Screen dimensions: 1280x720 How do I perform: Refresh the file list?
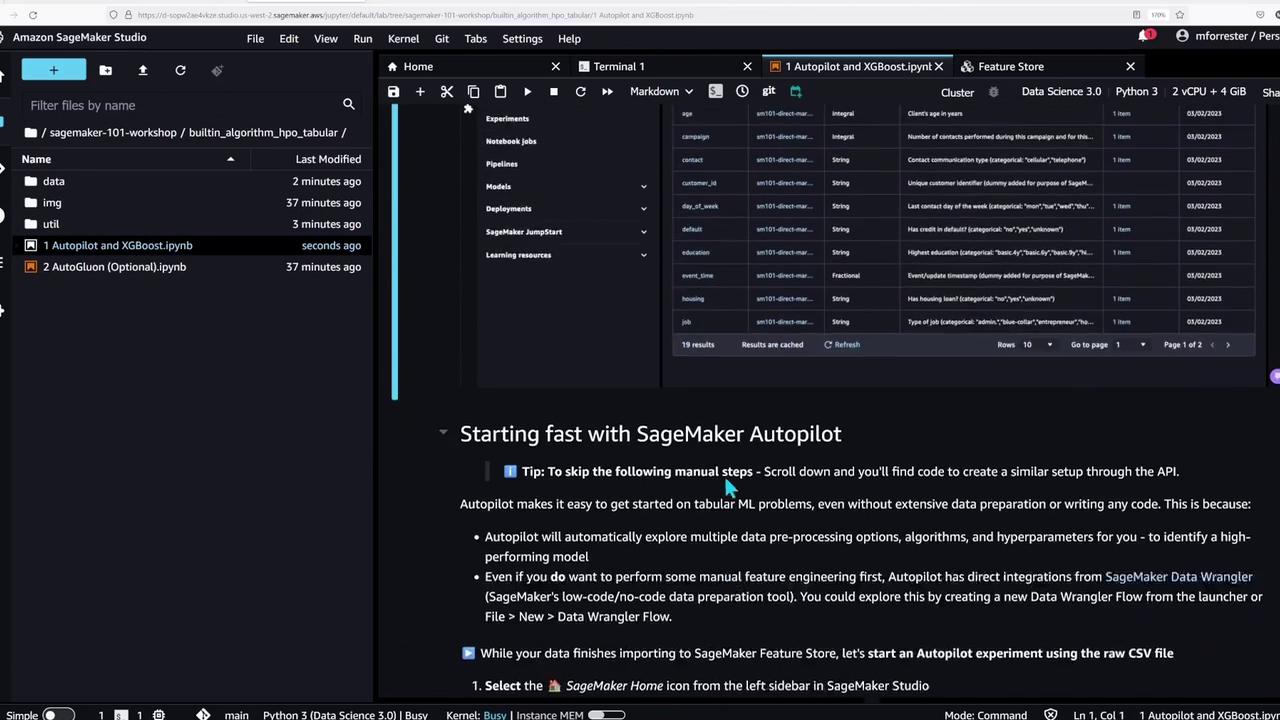tap(180, 70)
